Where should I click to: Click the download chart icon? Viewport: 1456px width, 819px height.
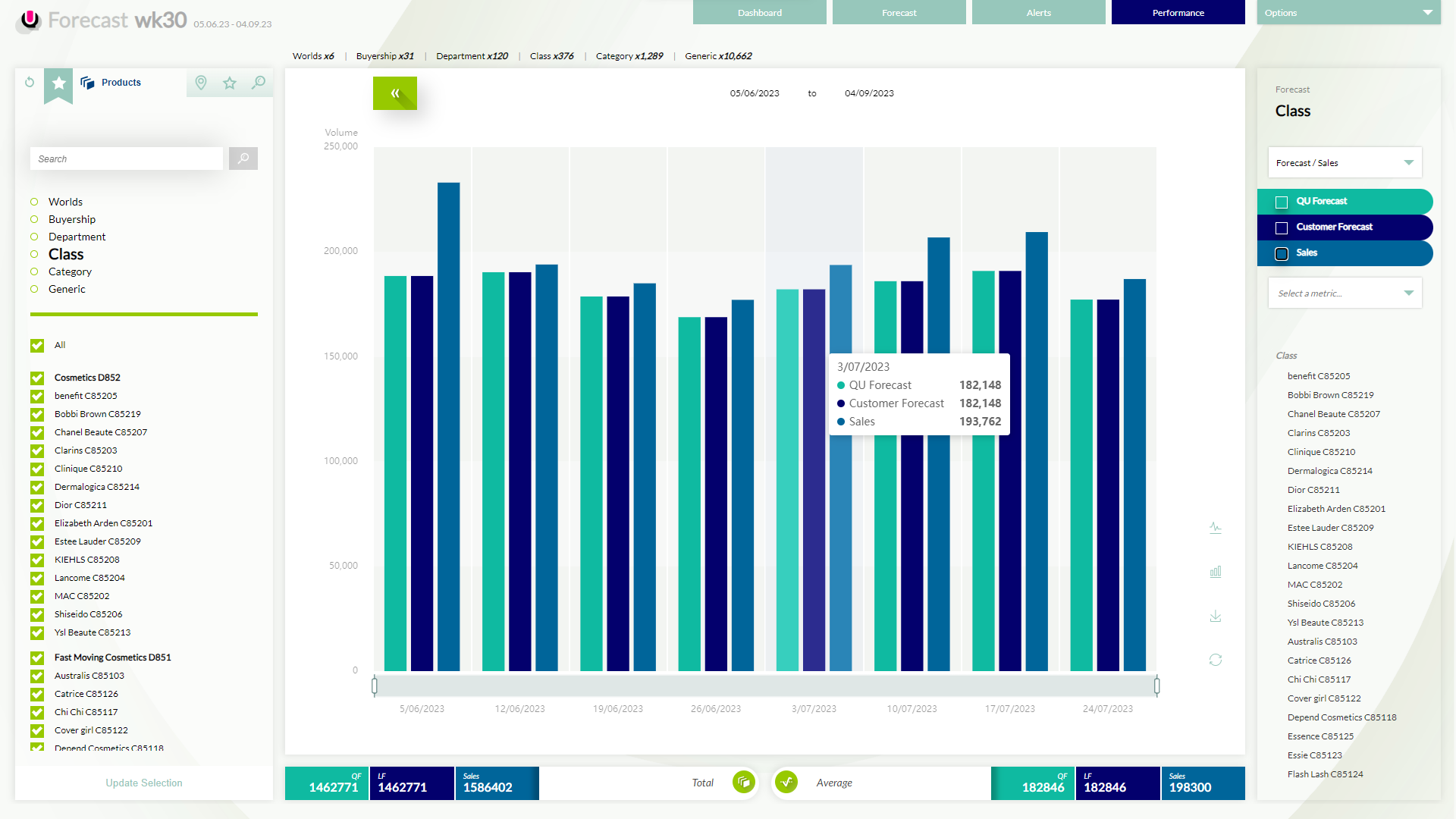tap(1216, 616)
